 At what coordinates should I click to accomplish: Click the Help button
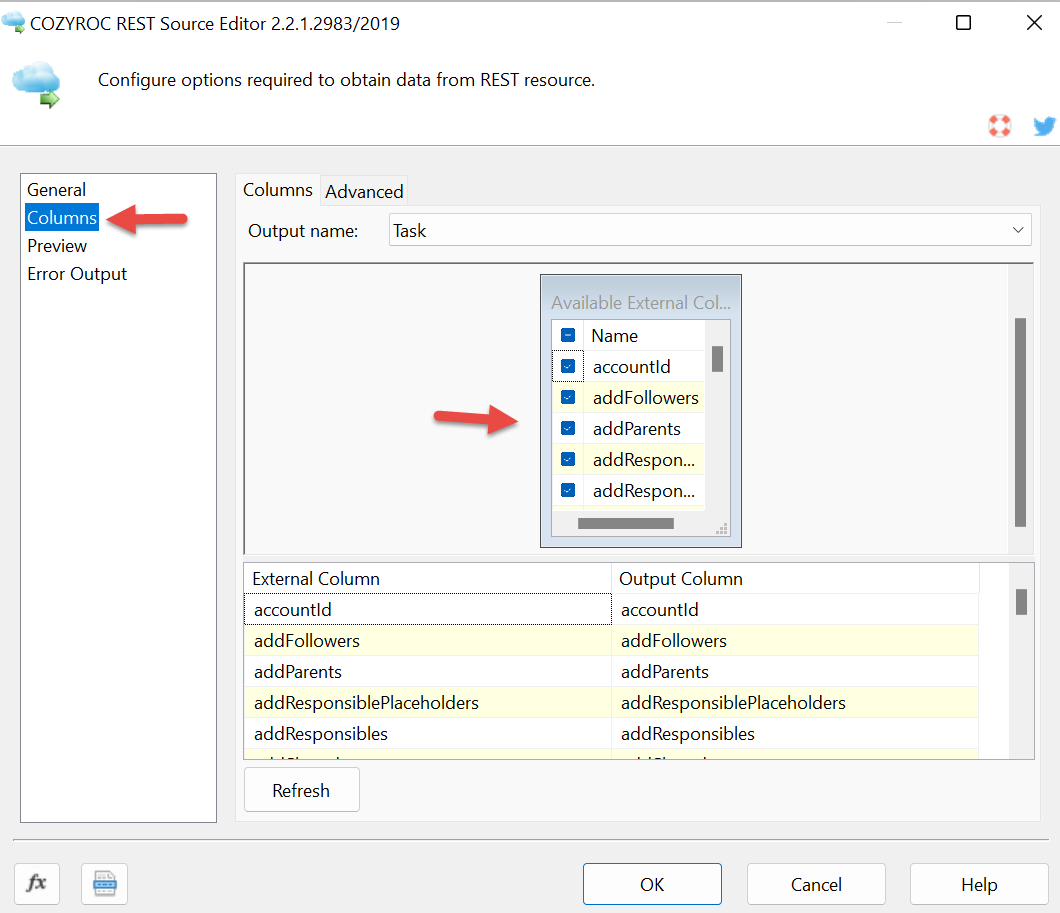[x=979, y=884]
